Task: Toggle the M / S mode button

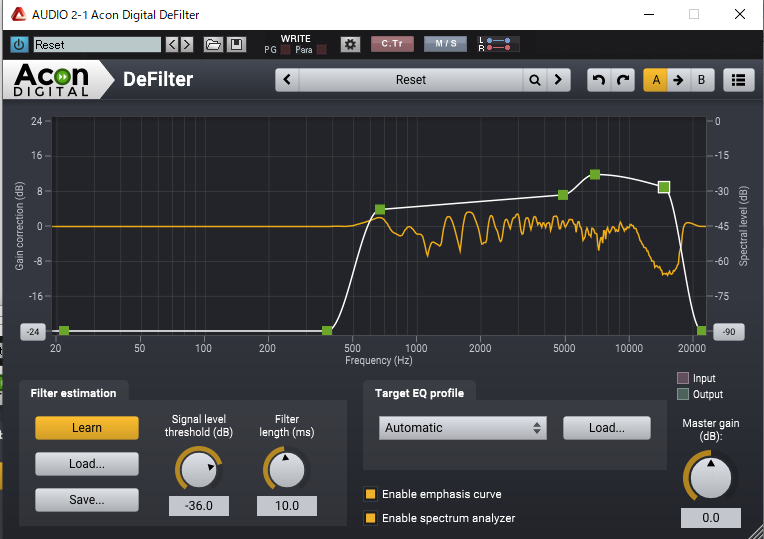Action: point(445,44)
